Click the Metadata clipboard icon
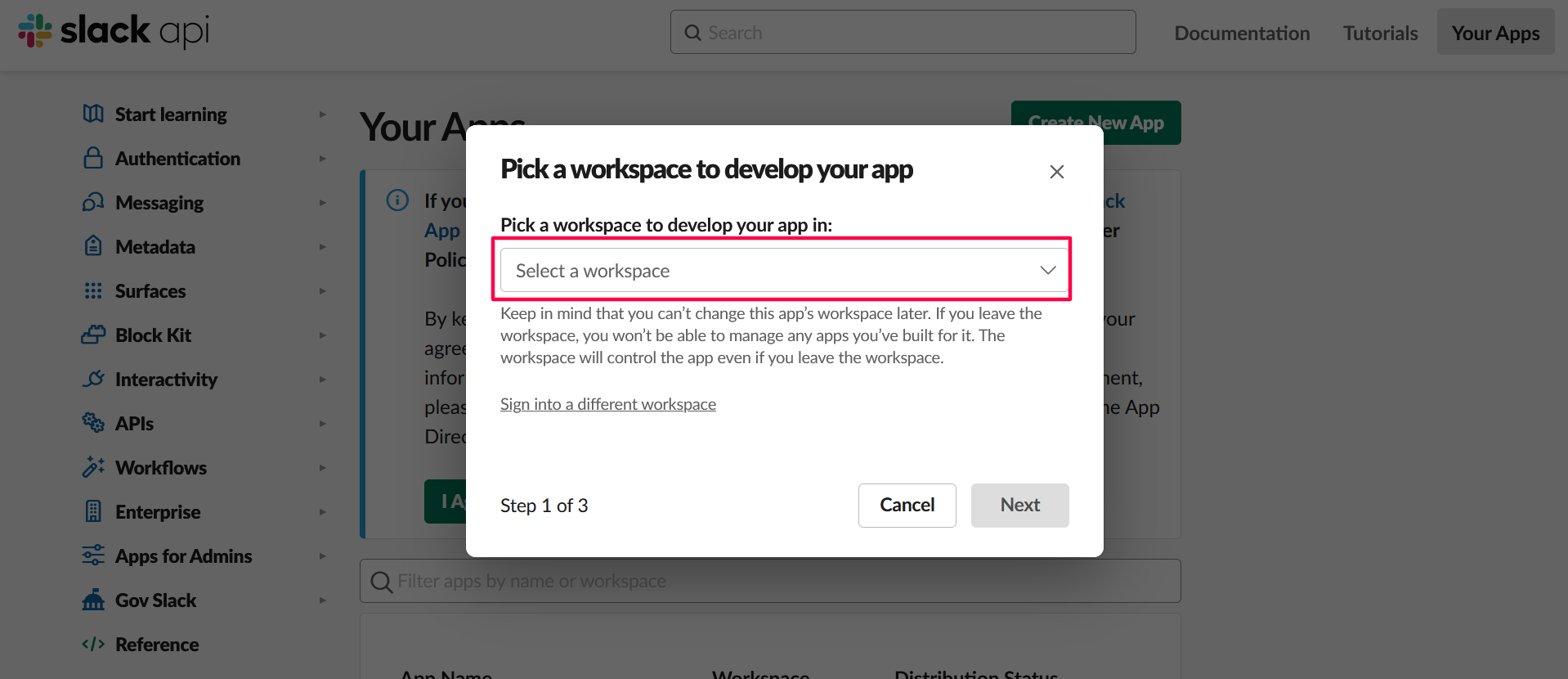 point(93,246)
